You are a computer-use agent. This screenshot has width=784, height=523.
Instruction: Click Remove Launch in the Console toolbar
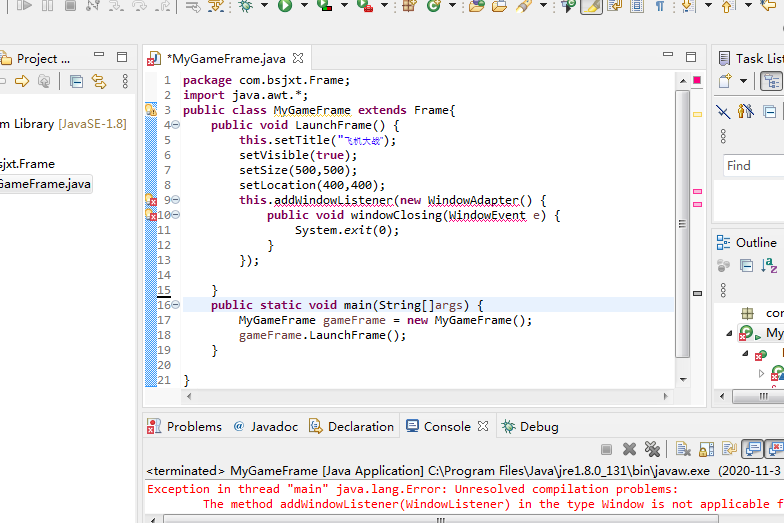tap(630, 450)
